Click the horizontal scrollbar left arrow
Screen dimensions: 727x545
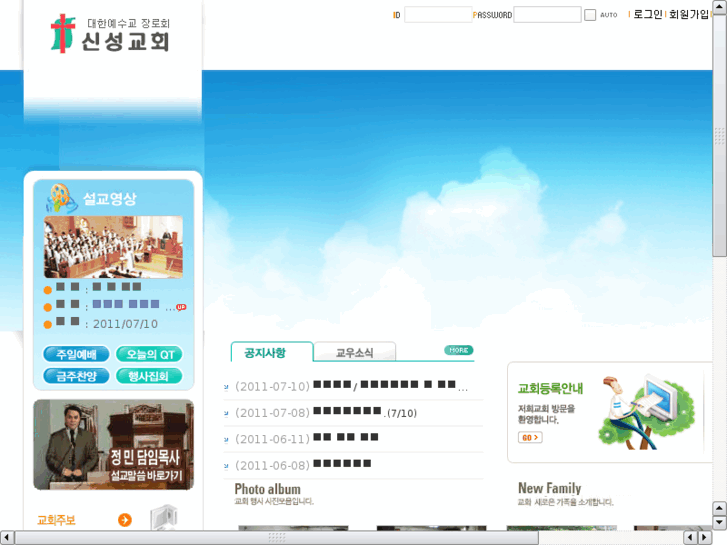[x=6, y=538]
